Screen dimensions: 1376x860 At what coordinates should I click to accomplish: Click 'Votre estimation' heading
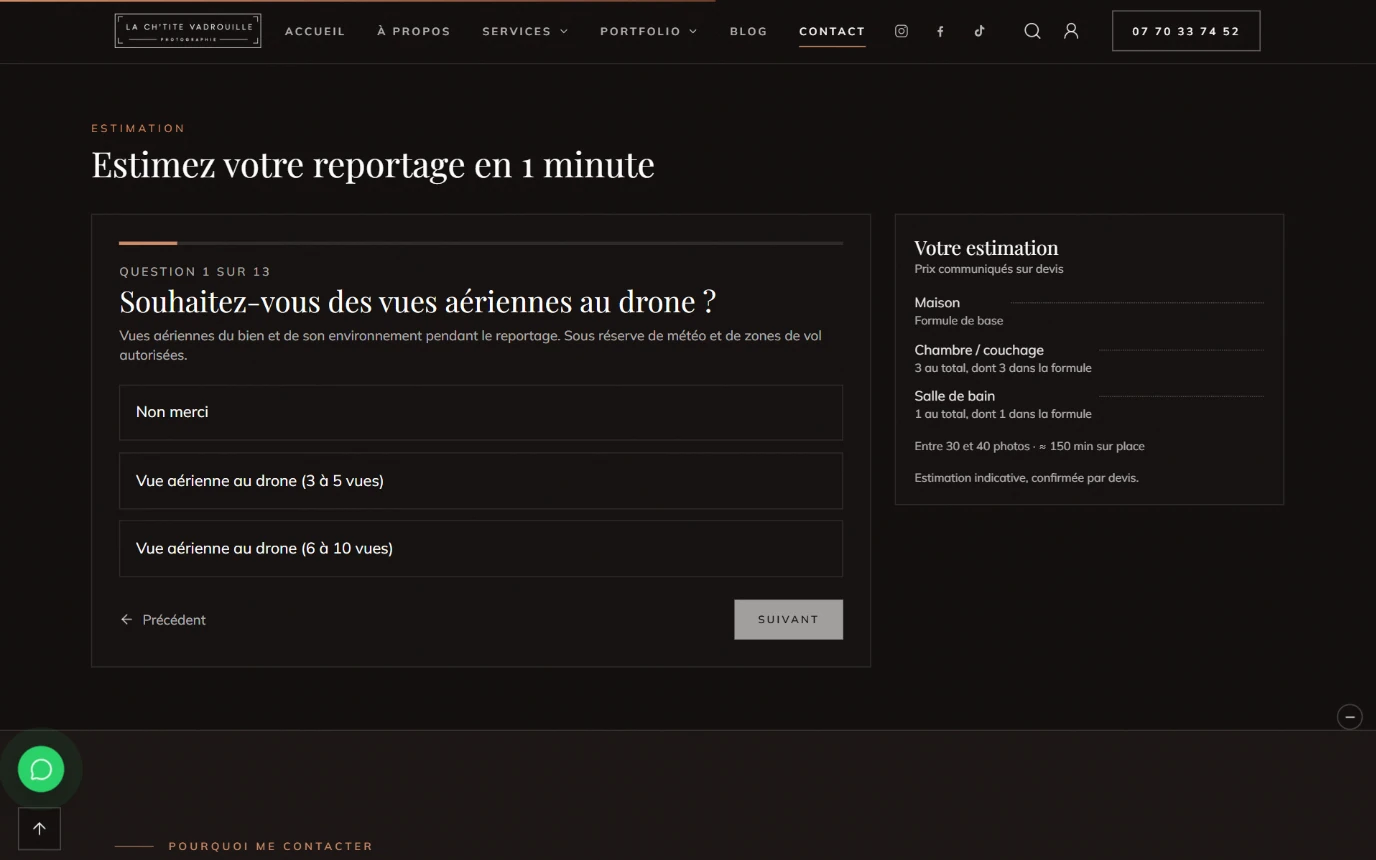986,248
